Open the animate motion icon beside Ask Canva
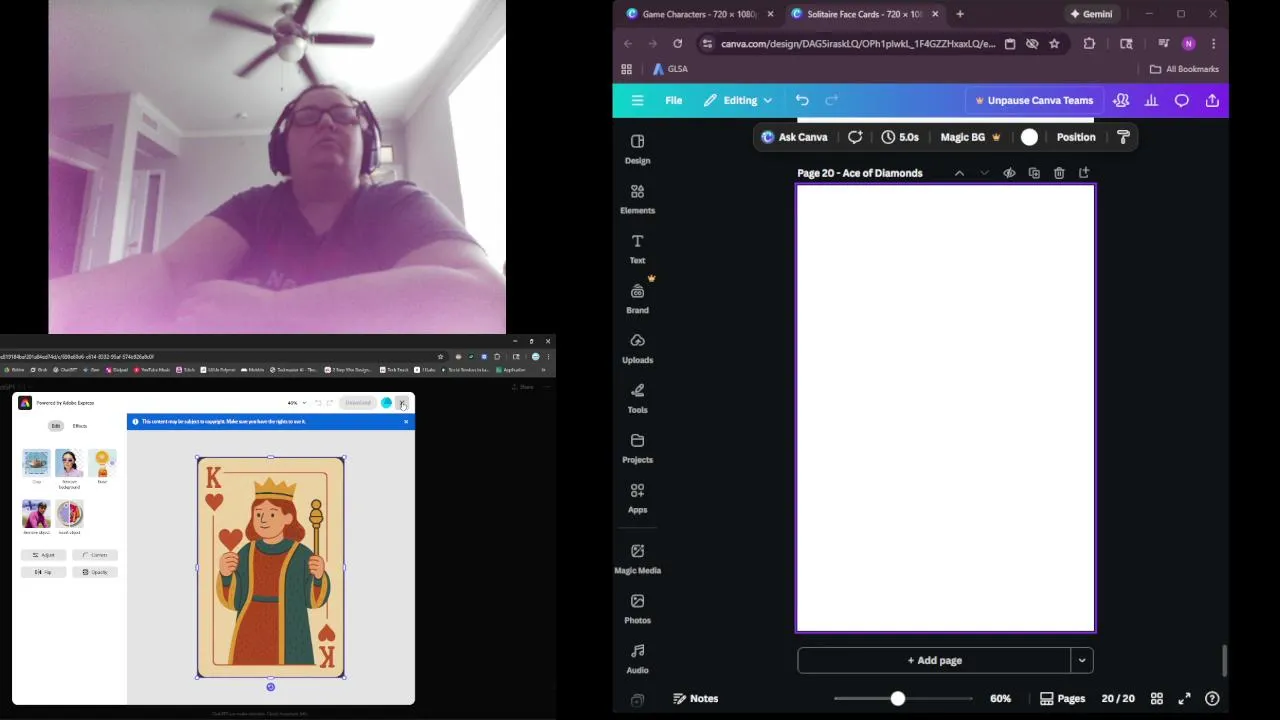Screen dimensions: 1280x720 (855, 137)
